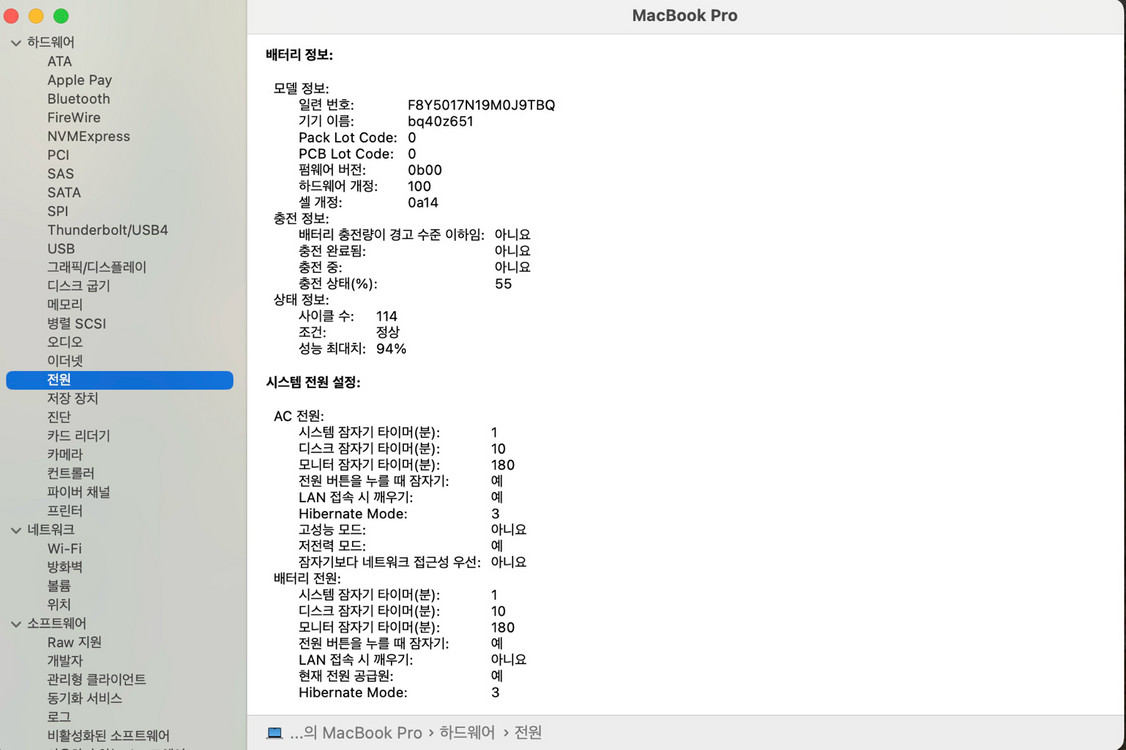Select Wi-Fi under 네트워크
The image size is (1126, 750).
(63, 548)
